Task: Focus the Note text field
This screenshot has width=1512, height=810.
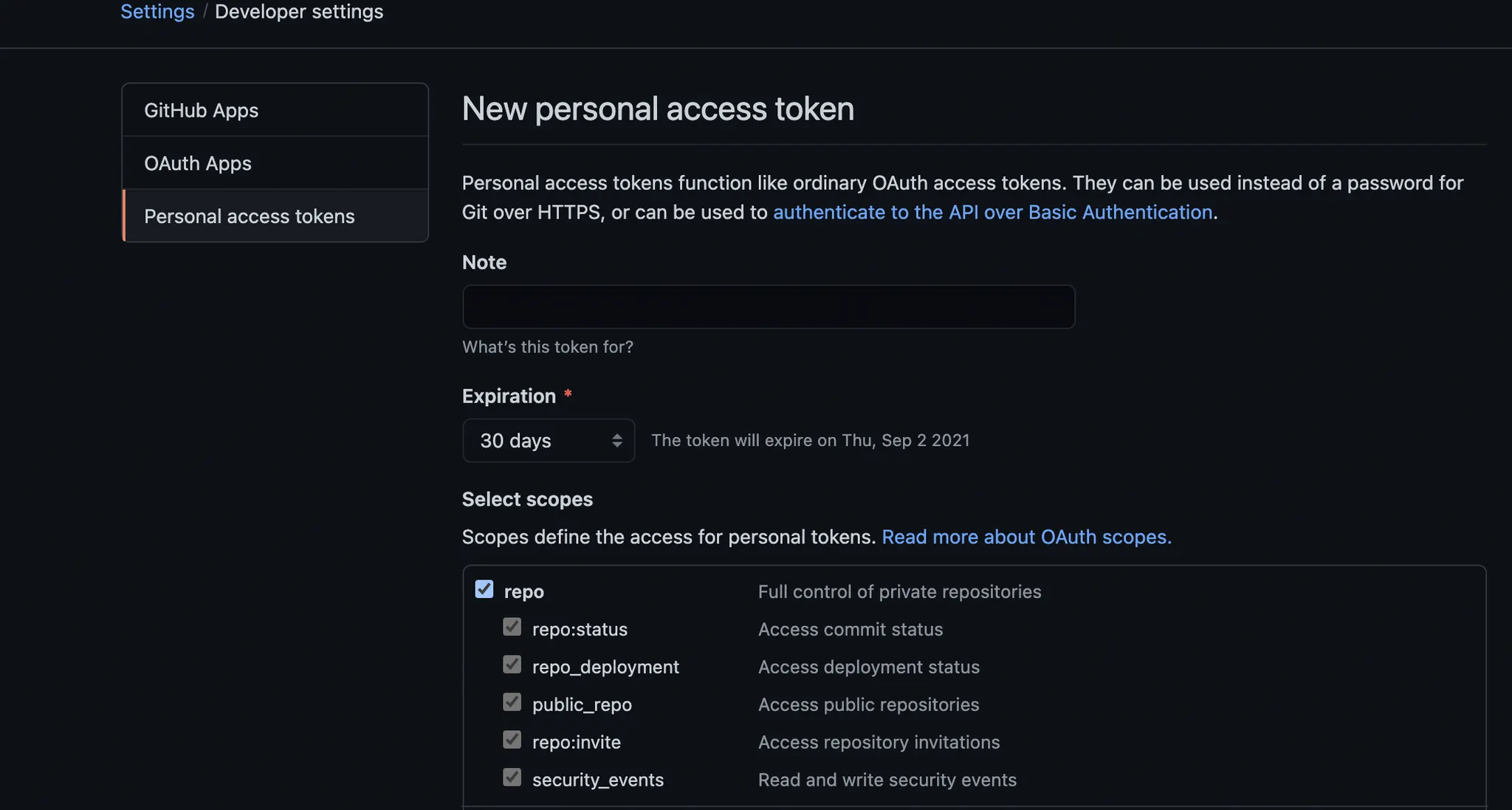Action: [x=769, y=307]
